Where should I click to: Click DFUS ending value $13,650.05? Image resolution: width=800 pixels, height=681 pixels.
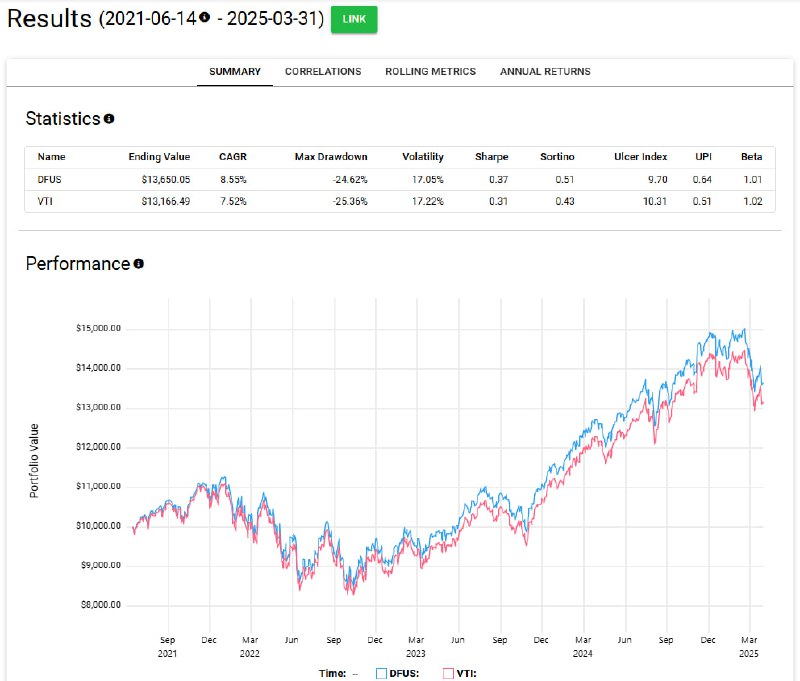coord(166,180)
